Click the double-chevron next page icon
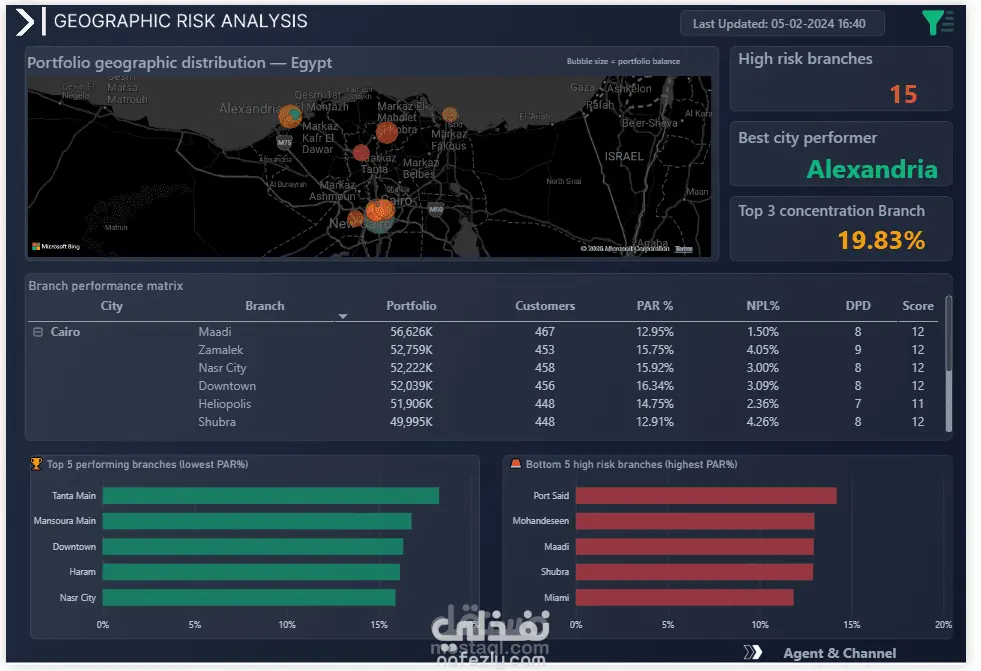981x671 pixels. pos(753,652)
